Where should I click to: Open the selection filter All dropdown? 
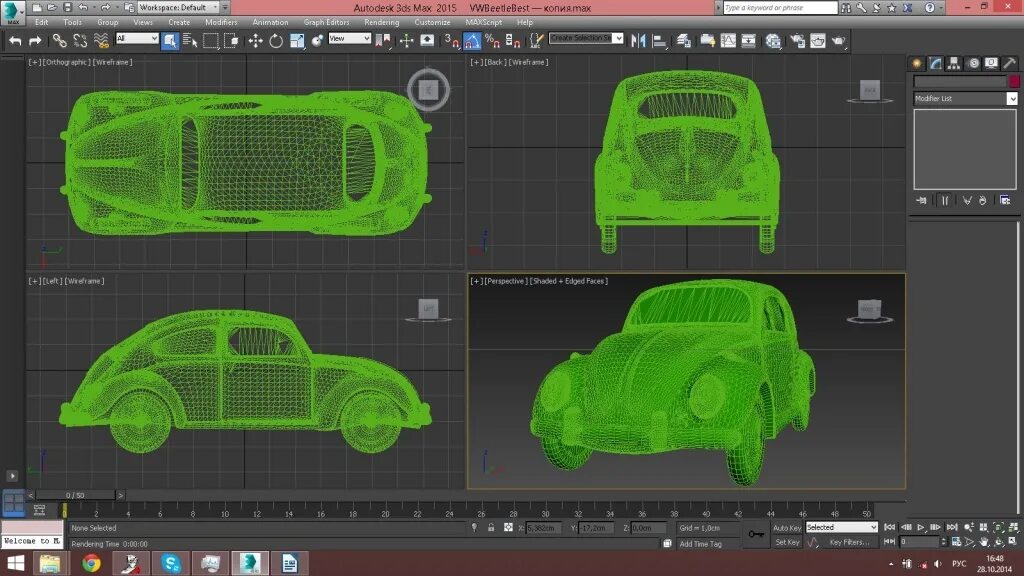tap(137, 39)
